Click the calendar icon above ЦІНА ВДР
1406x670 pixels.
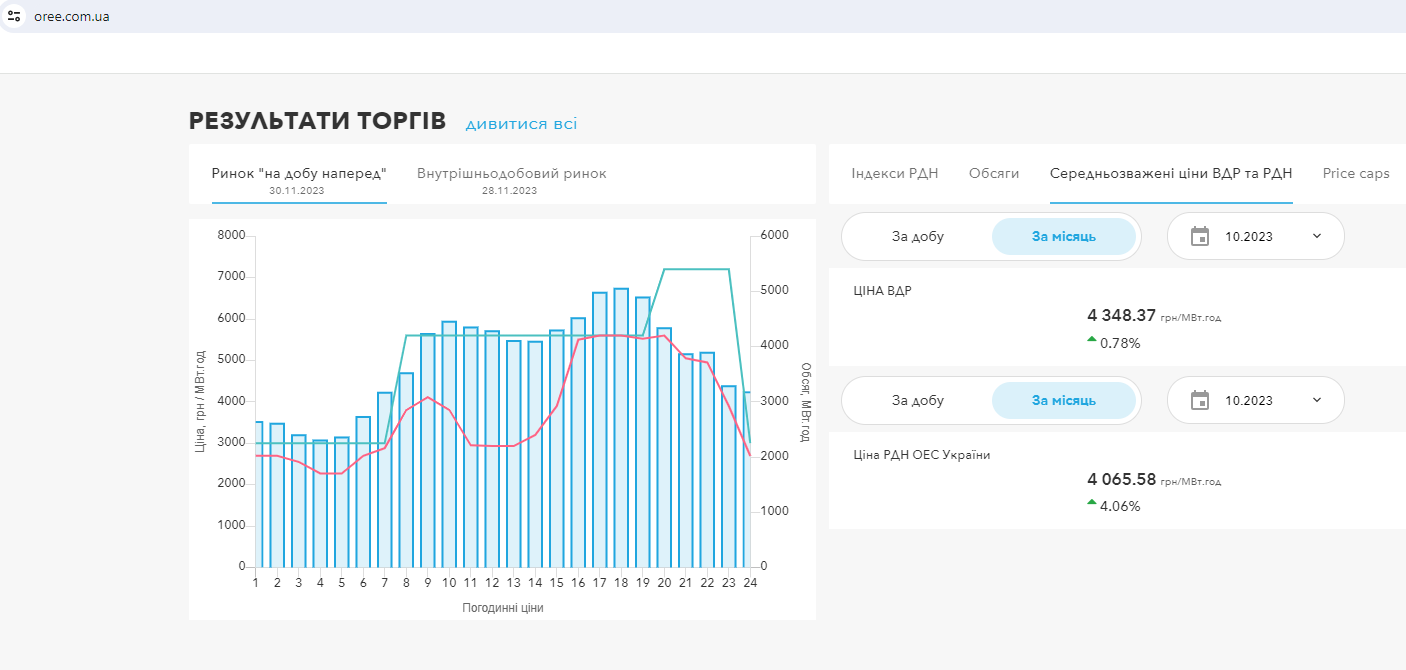[x=1200, y=236]
